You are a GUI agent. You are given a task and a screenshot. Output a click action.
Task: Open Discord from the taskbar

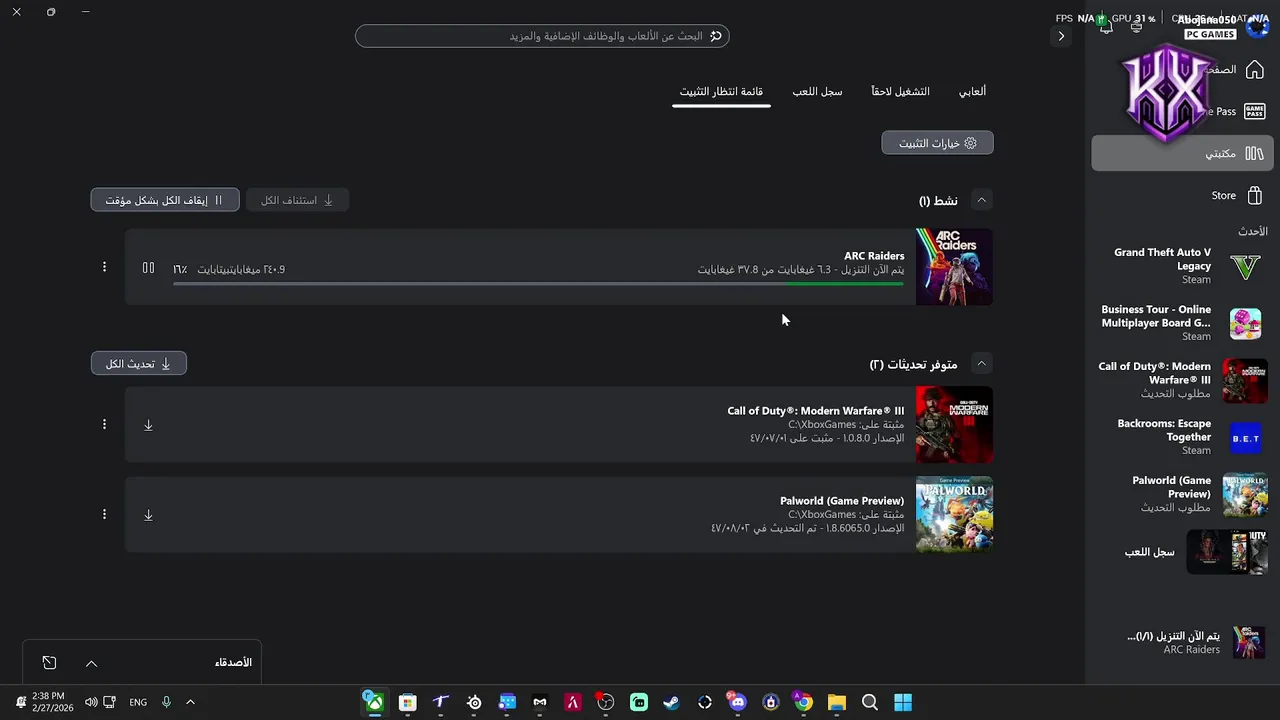(737, 703)
